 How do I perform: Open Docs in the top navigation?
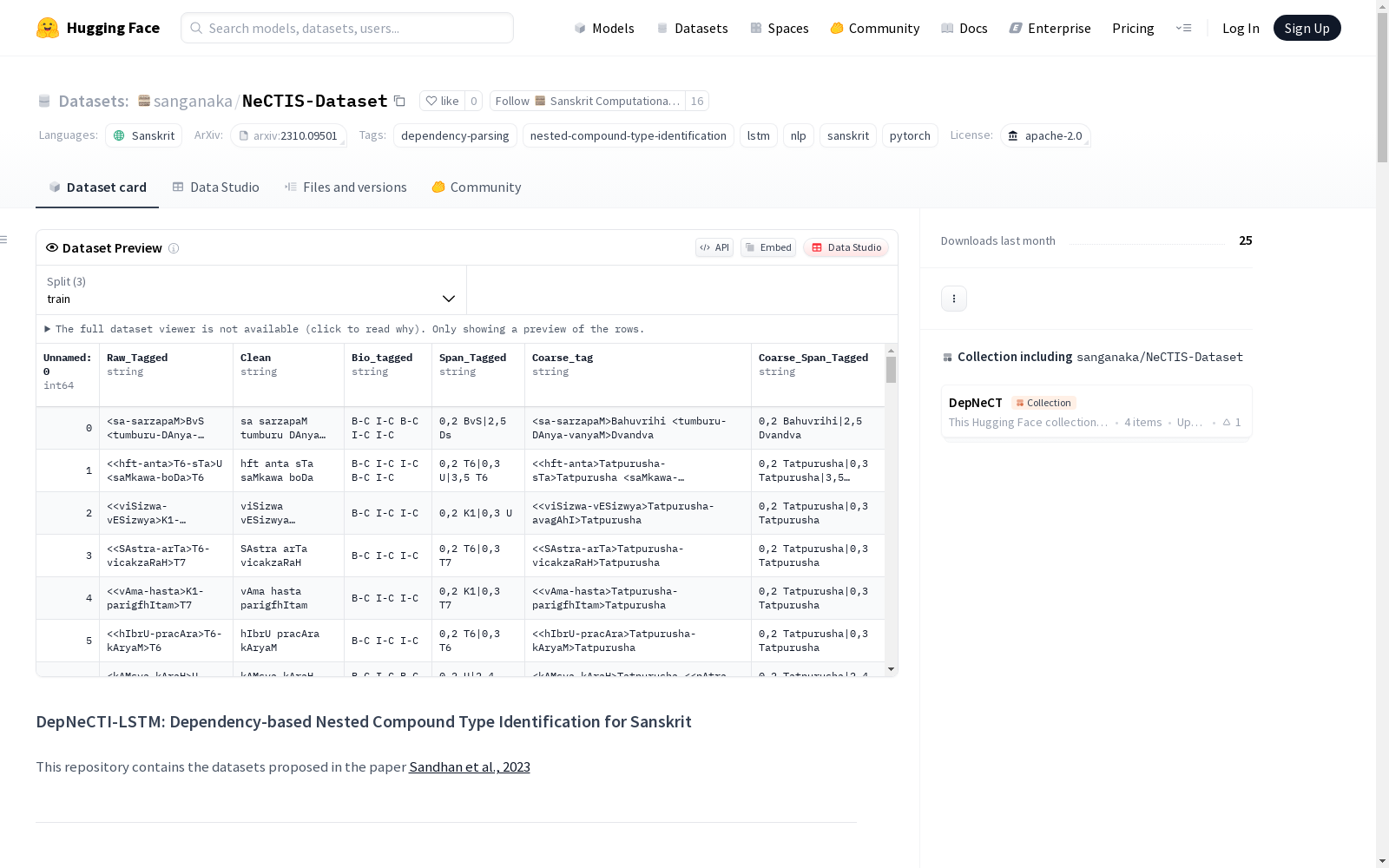(x=964, y=28)
